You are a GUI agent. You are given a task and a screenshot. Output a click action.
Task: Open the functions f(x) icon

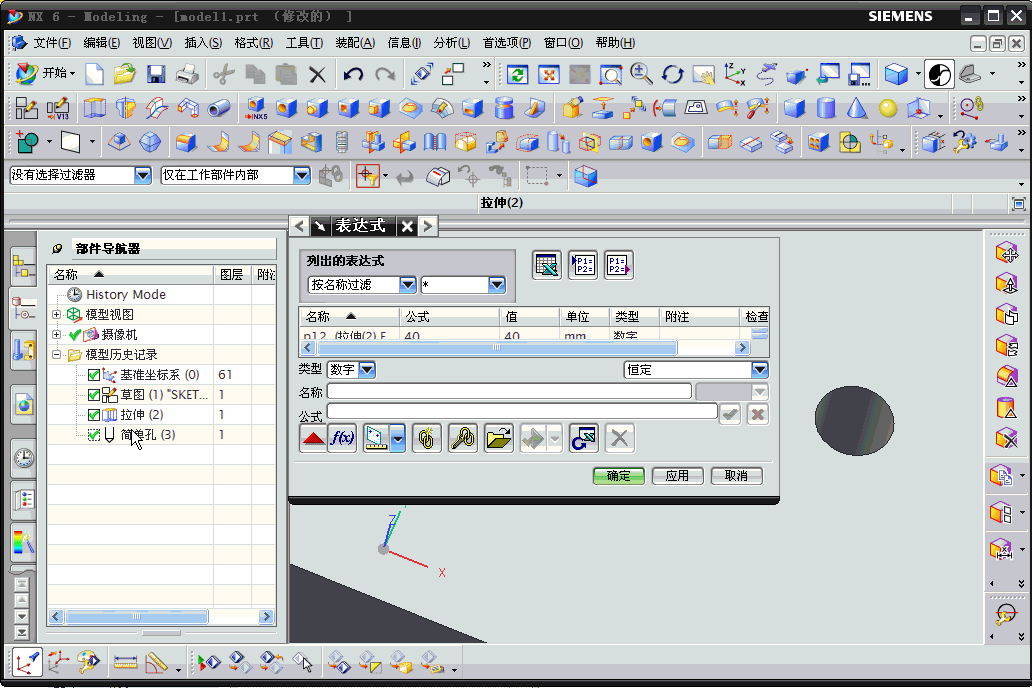(342, 438)
